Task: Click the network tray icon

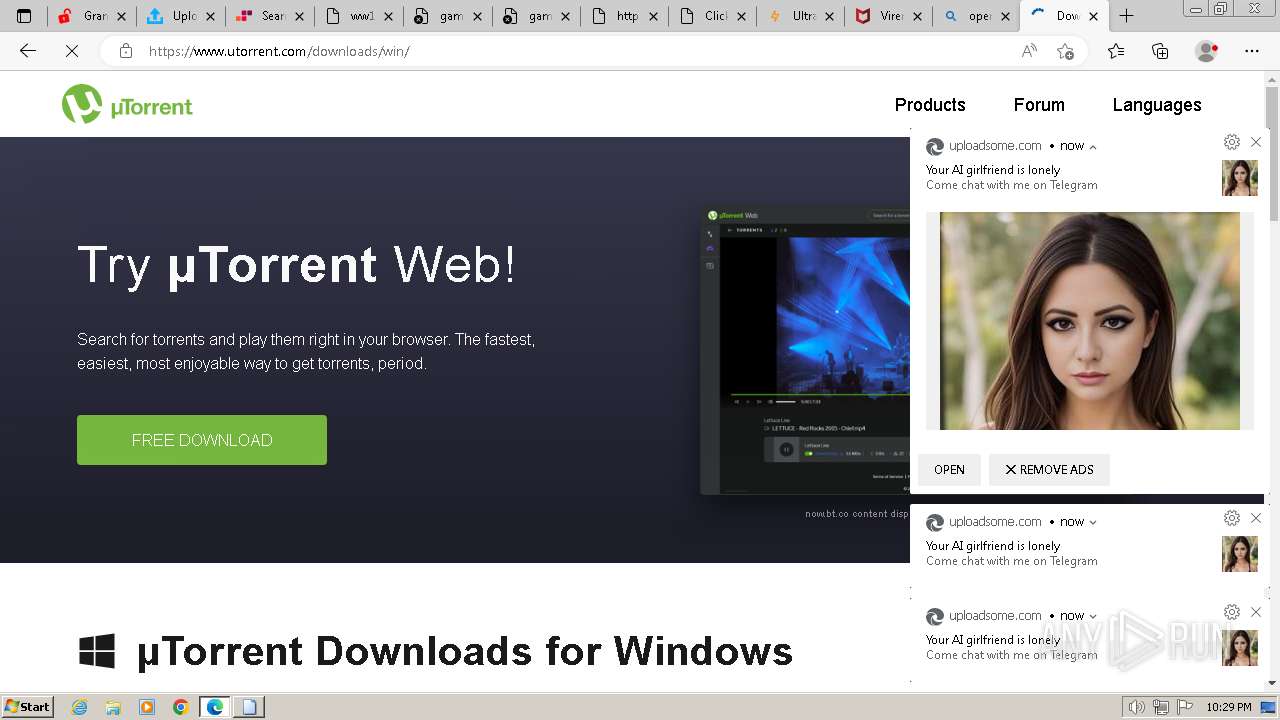Action: pyautogui.click(x=1161, y=707)
